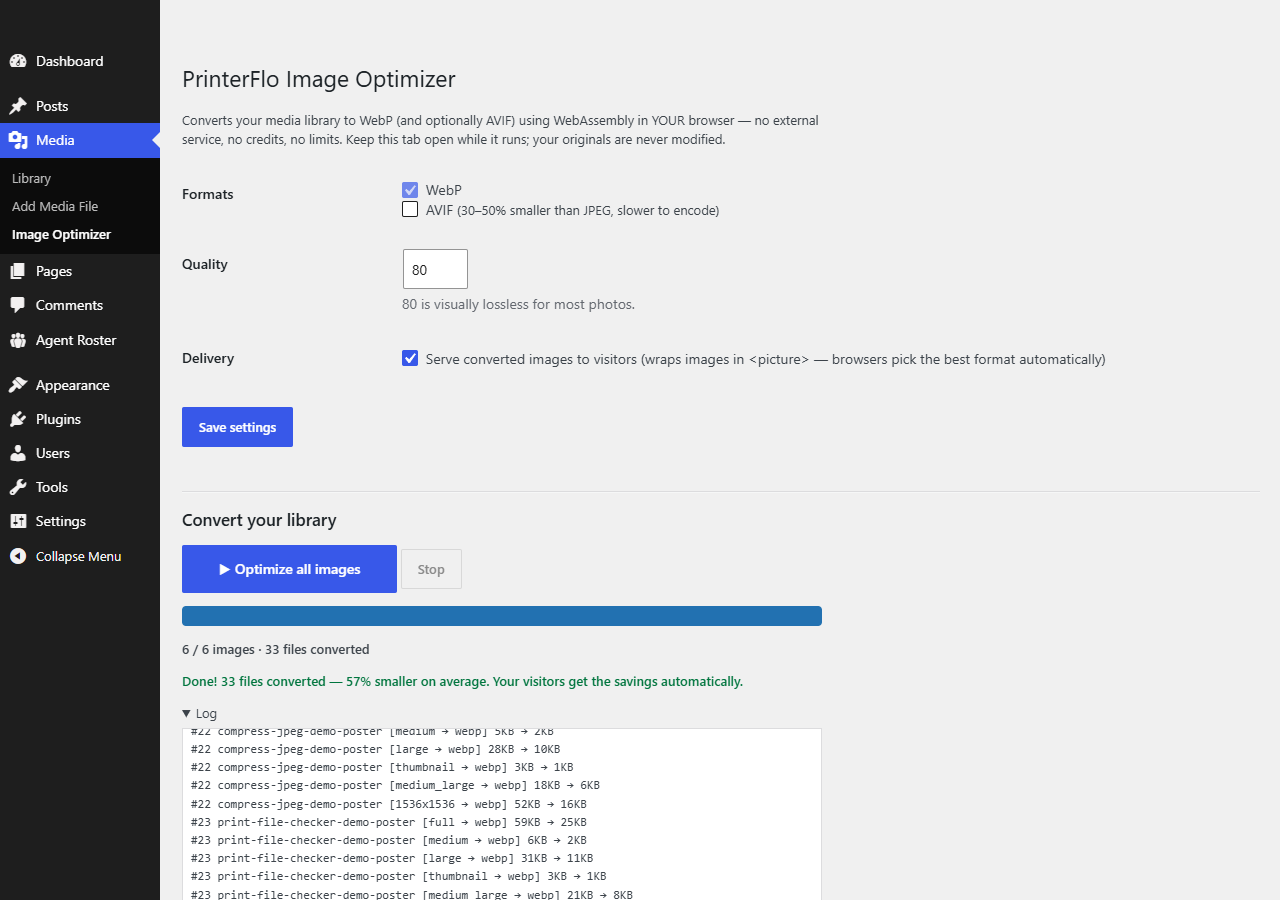
Task: Uncheck Serve converted images to visitors
Action: (x=410, y=358)
